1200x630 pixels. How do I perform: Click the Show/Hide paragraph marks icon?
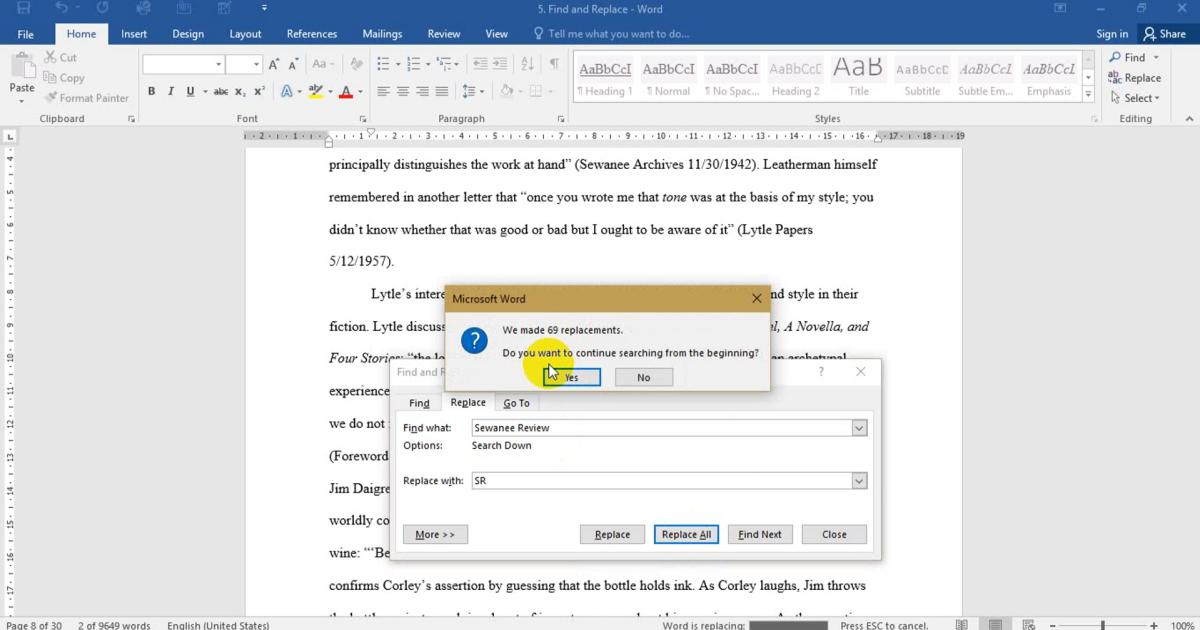tap(553, 64)
